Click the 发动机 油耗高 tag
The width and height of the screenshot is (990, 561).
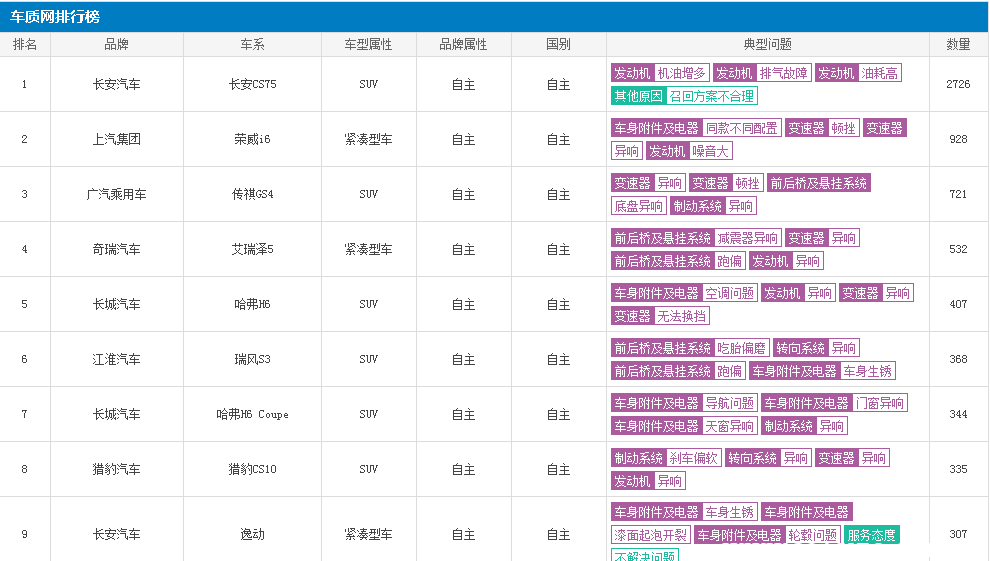[x=857, y=73]
